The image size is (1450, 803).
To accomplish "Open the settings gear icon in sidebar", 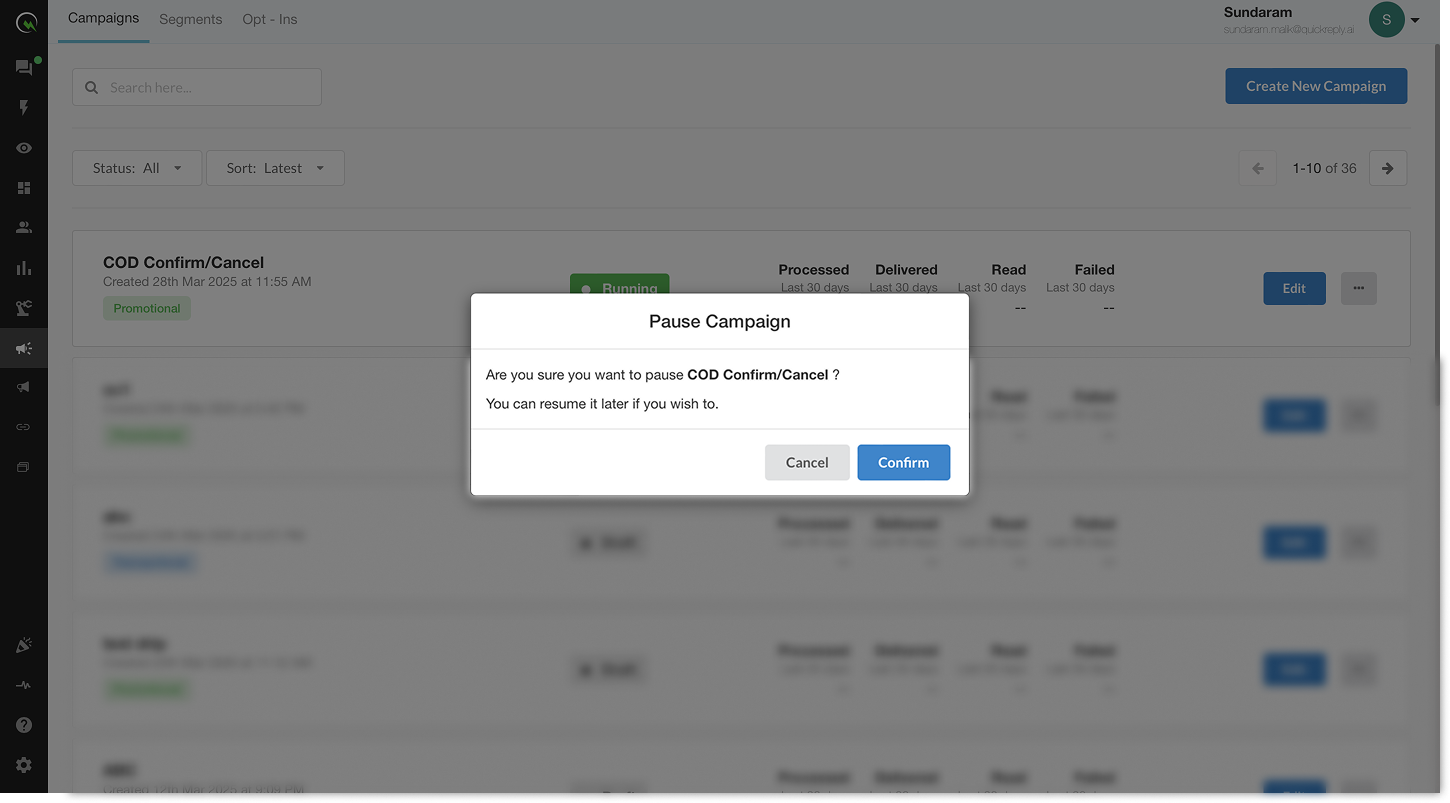I will pyautogui.click(x=24, y=765).
